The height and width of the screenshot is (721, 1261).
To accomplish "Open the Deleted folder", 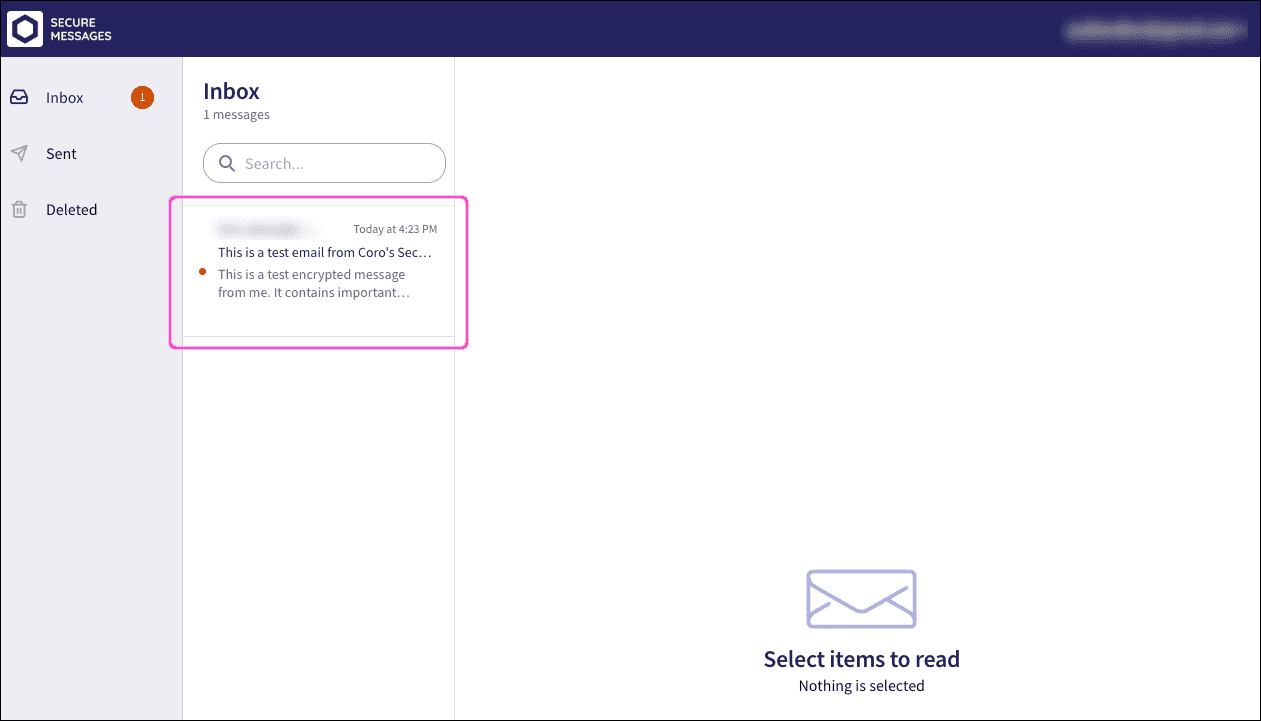I will pos(71,209).
